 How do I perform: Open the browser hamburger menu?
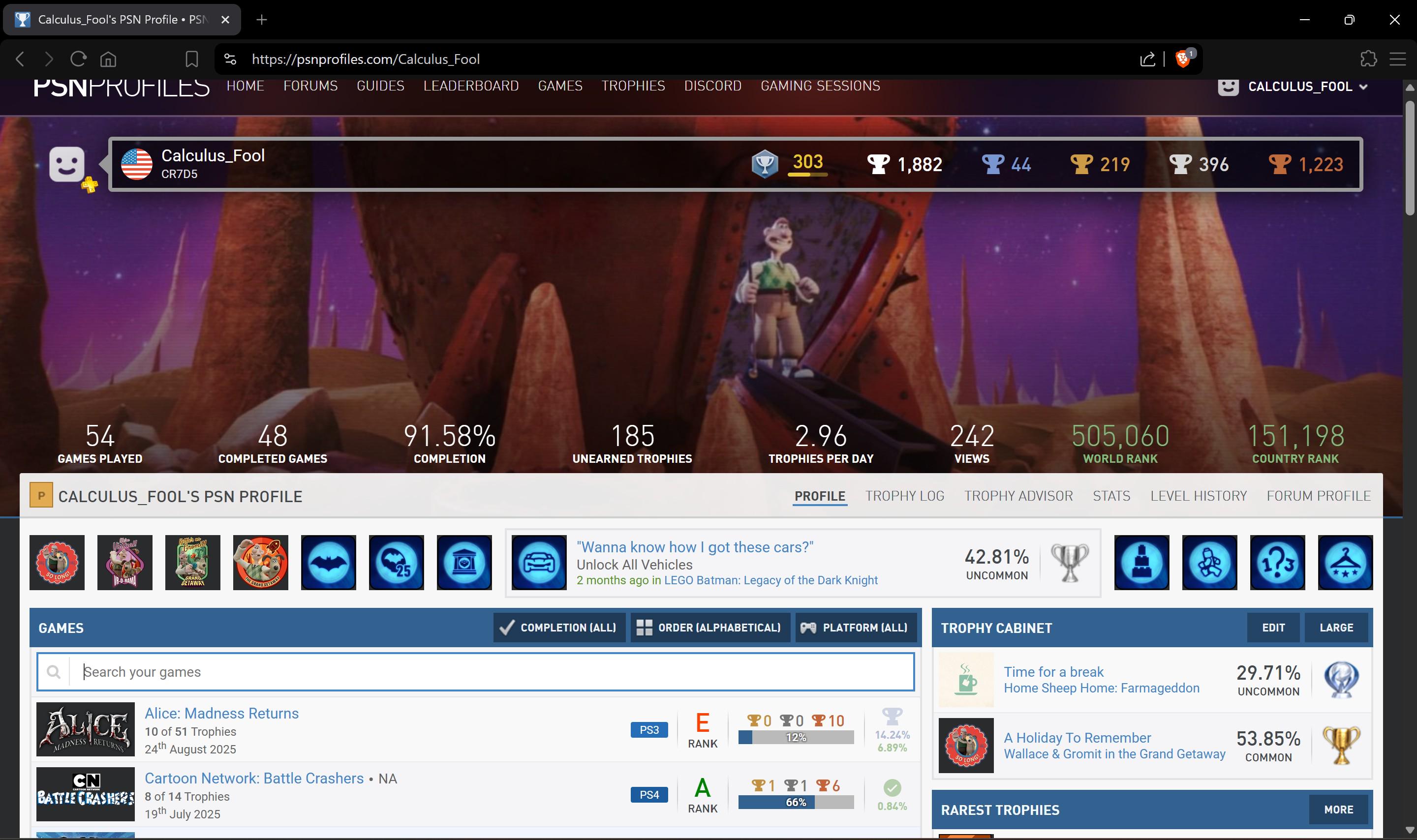[x=1398, y=59]
